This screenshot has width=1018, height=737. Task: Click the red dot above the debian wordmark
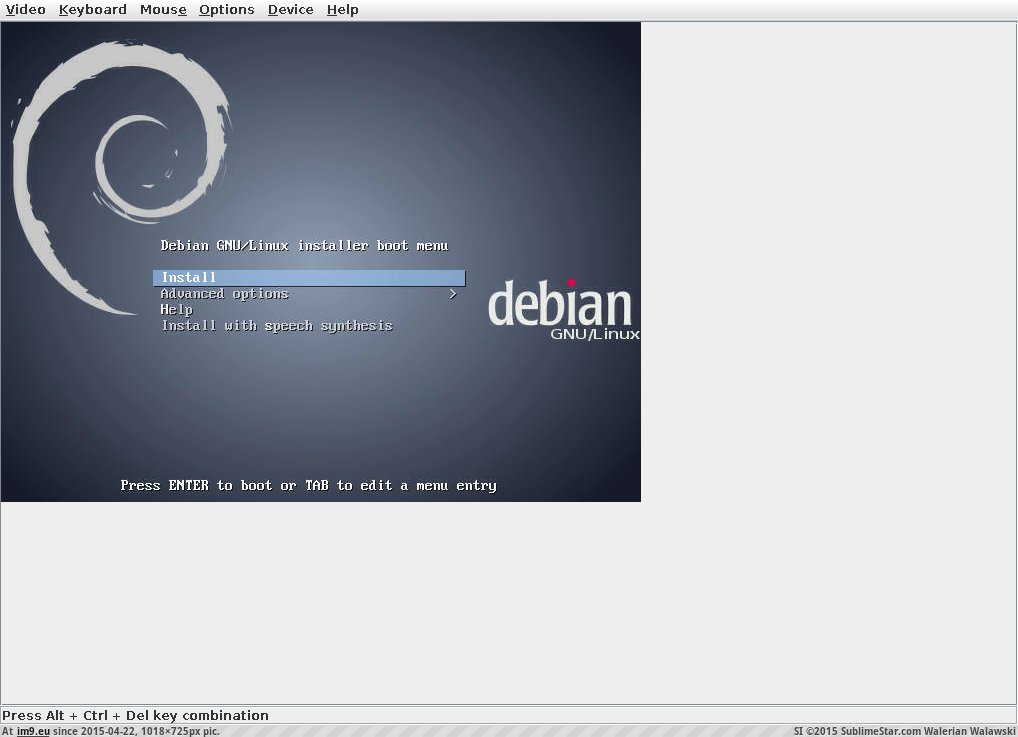[571, 283]
